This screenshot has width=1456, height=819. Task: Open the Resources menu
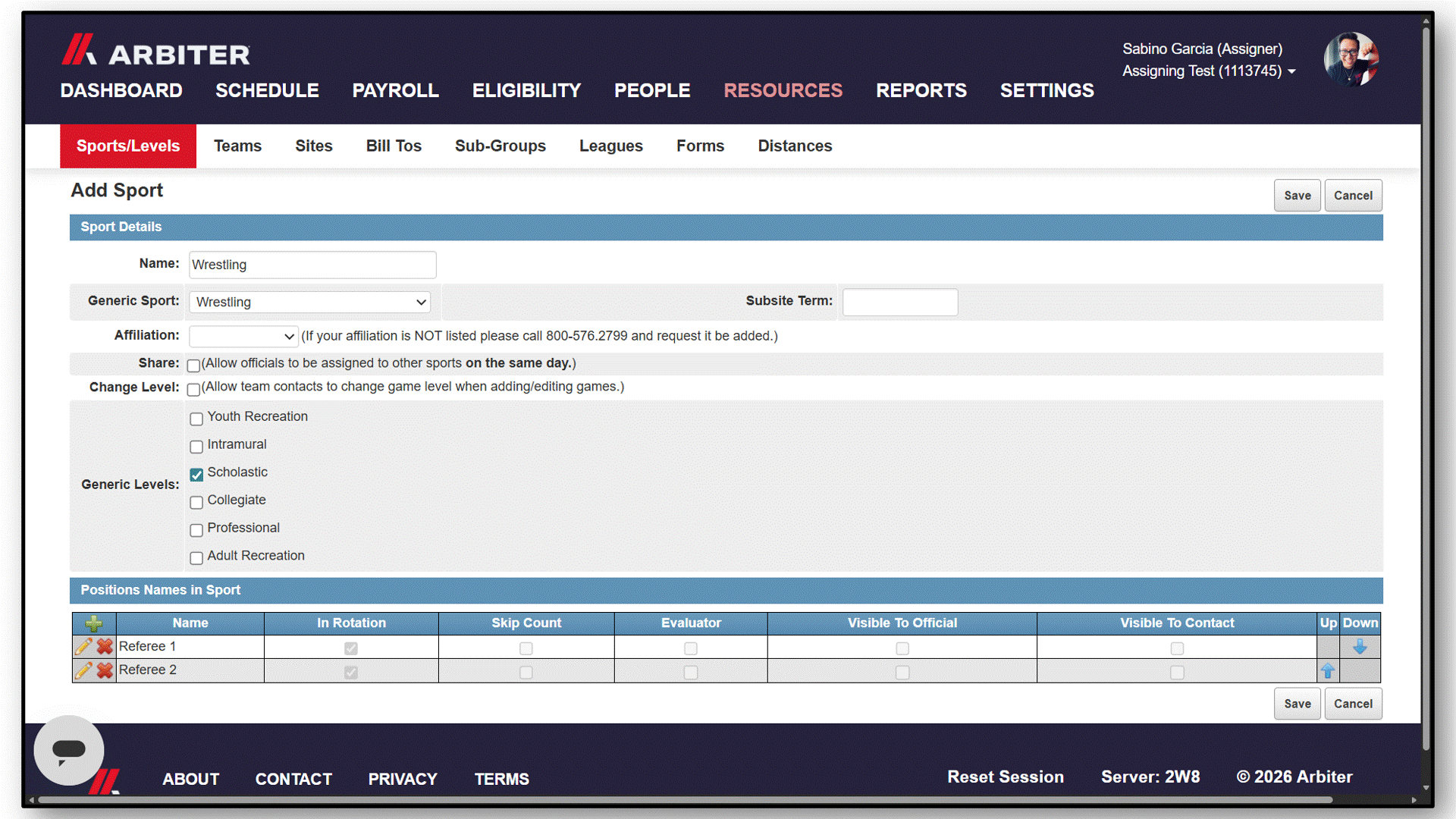[x=783, y=90]
